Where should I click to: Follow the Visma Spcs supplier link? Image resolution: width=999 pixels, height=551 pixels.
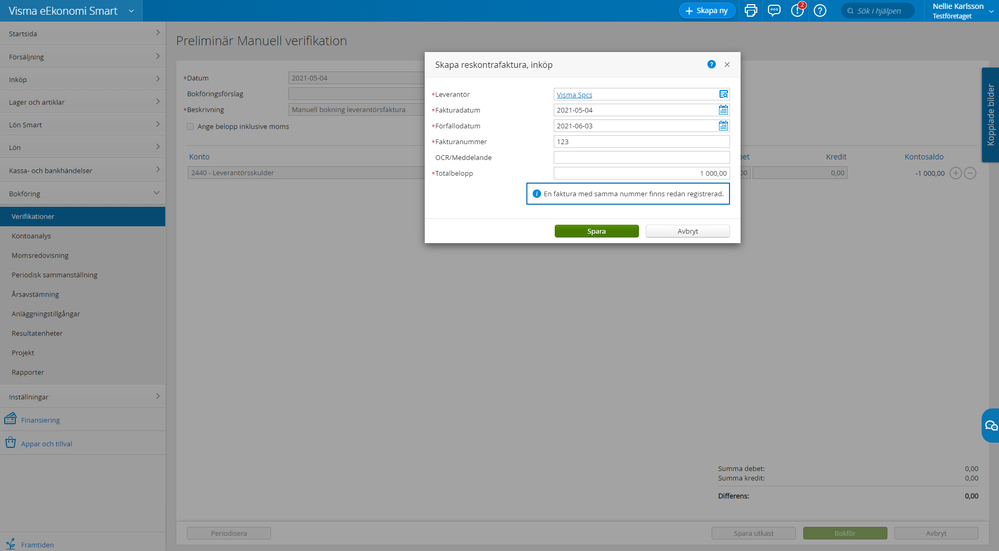[x=574, y=95]
